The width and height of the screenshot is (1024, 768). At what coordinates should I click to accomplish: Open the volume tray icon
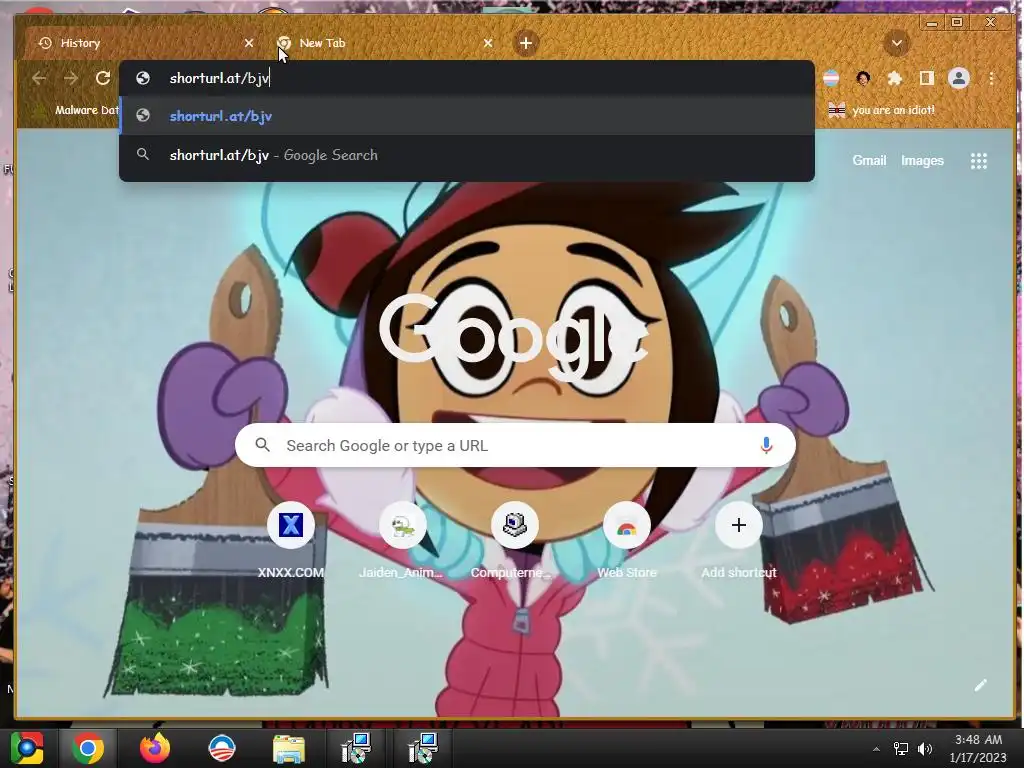click(925, 749)
